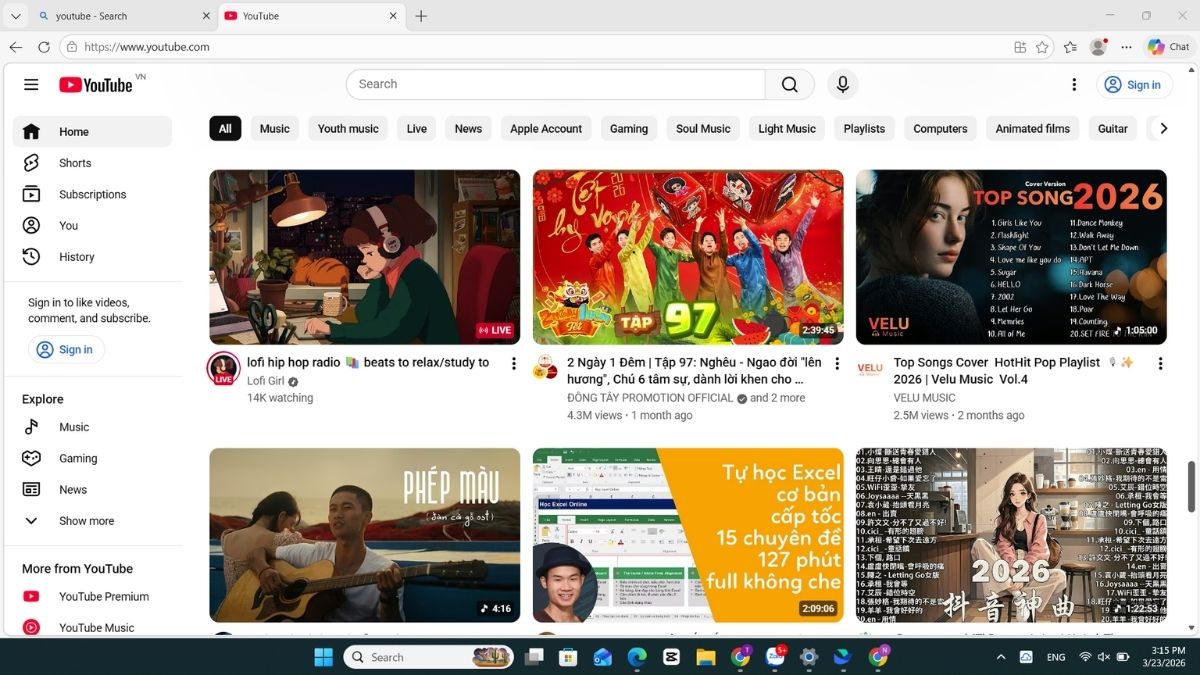
Task: Open the three-dot menu on the Lofi Girl video
Action: (x=513, y=363)
